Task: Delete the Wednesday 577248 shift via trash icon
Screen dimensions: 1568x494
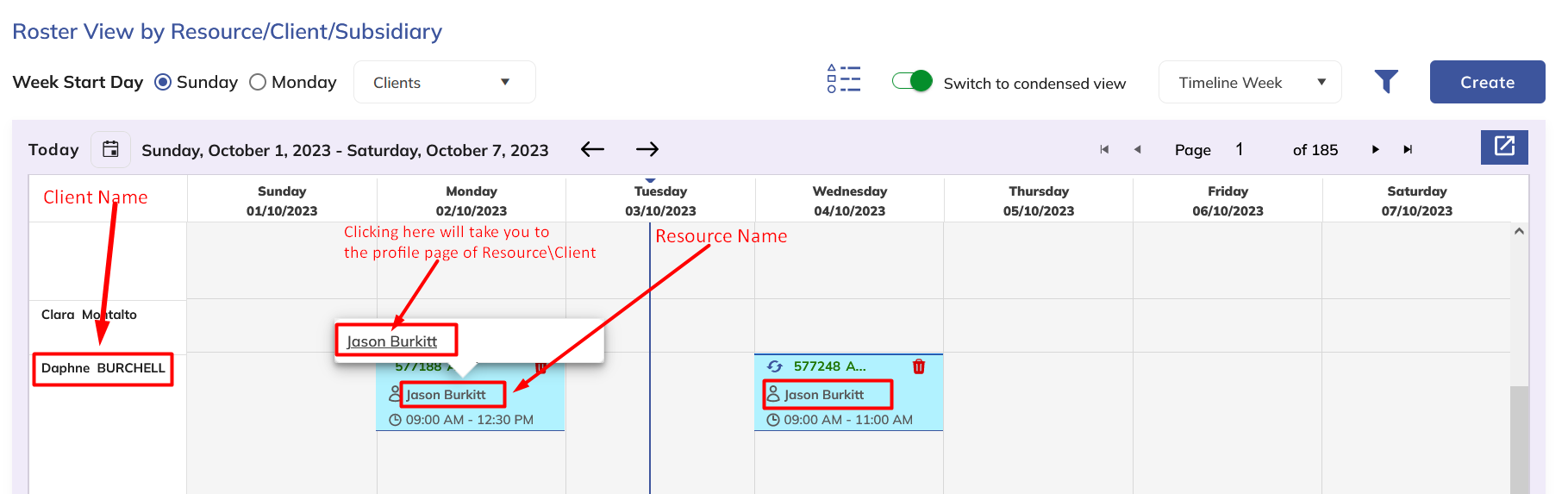Action: tap(919, 366)
